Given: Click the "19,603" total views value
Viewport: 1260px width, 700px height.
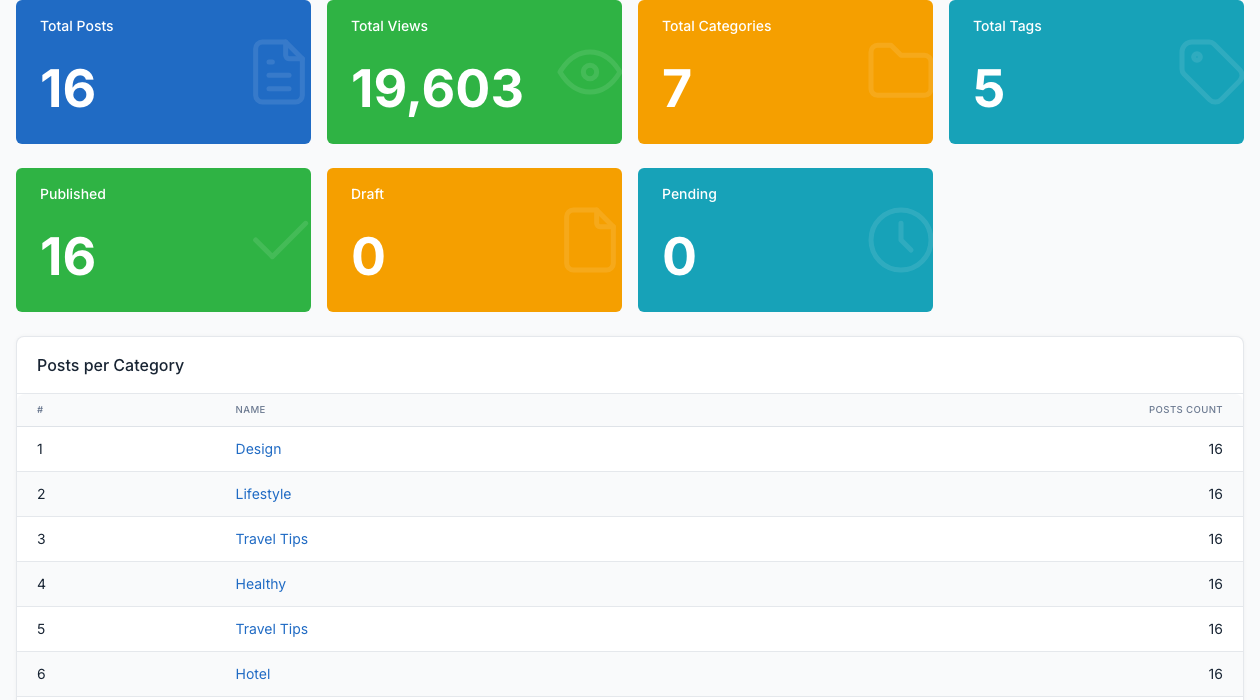Looking at the screenshot, I should click(437, 88).
